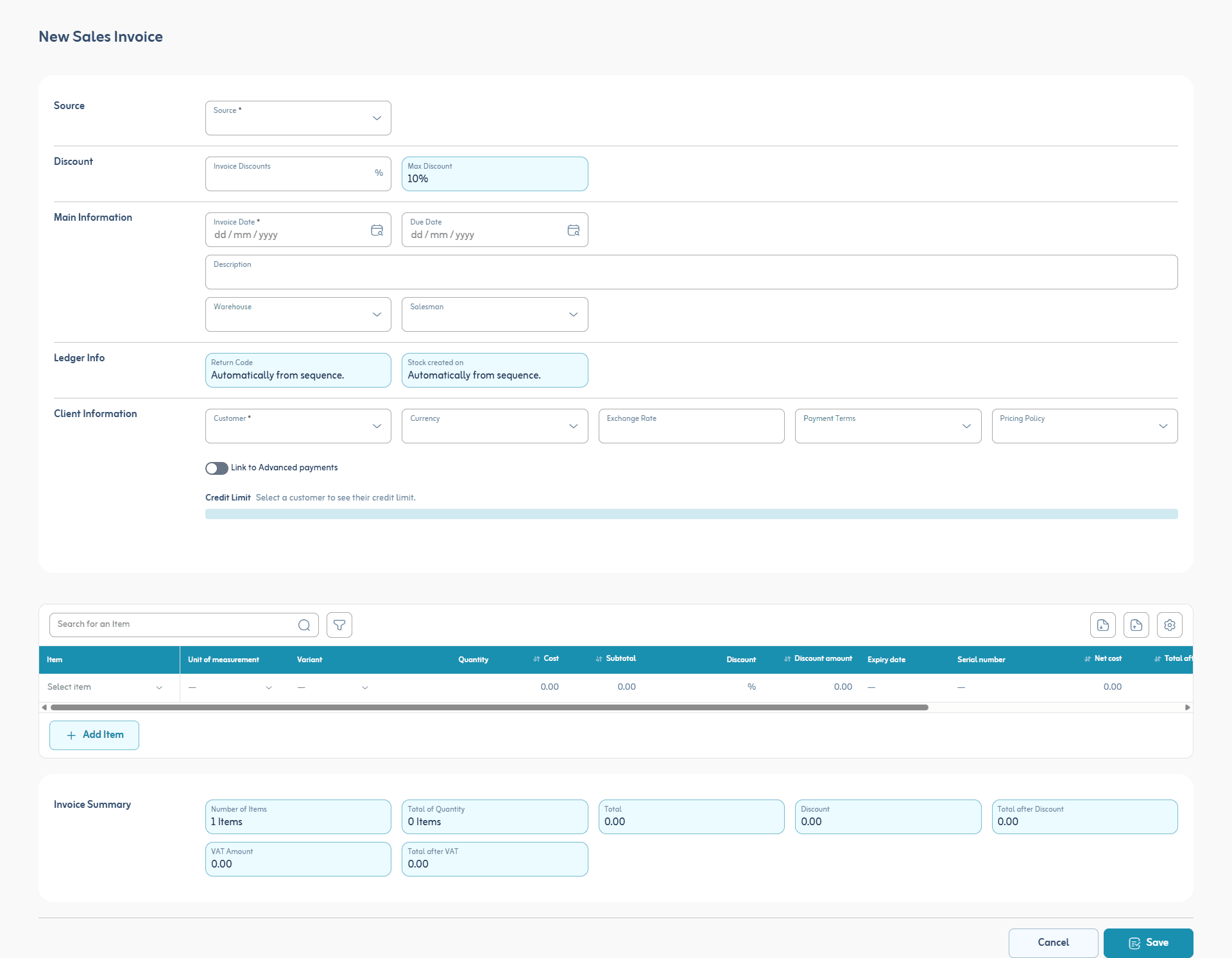Open Unit of measurement dropdown in row
Viewport: 1232px width, 958px height.
pos(230,687)
